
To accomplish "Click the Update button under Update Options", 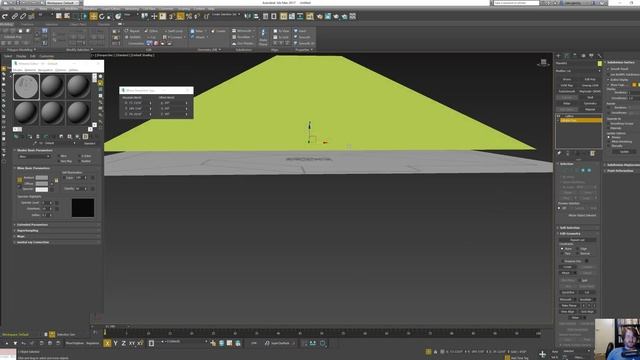I will coord(624,151).
